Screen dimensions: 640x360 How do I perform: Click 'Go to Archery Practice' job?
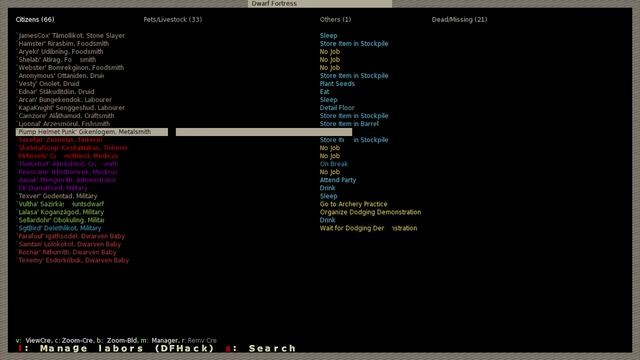tap(353, 204)
